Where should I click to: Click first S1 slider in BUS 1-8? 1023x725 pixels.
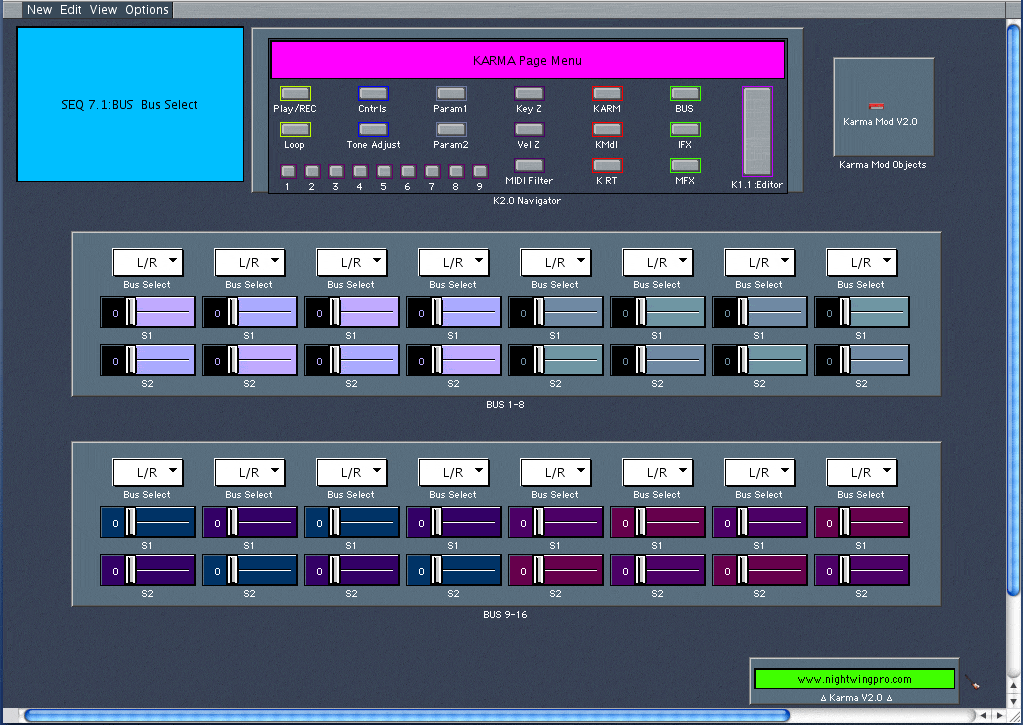pos(147,313)
